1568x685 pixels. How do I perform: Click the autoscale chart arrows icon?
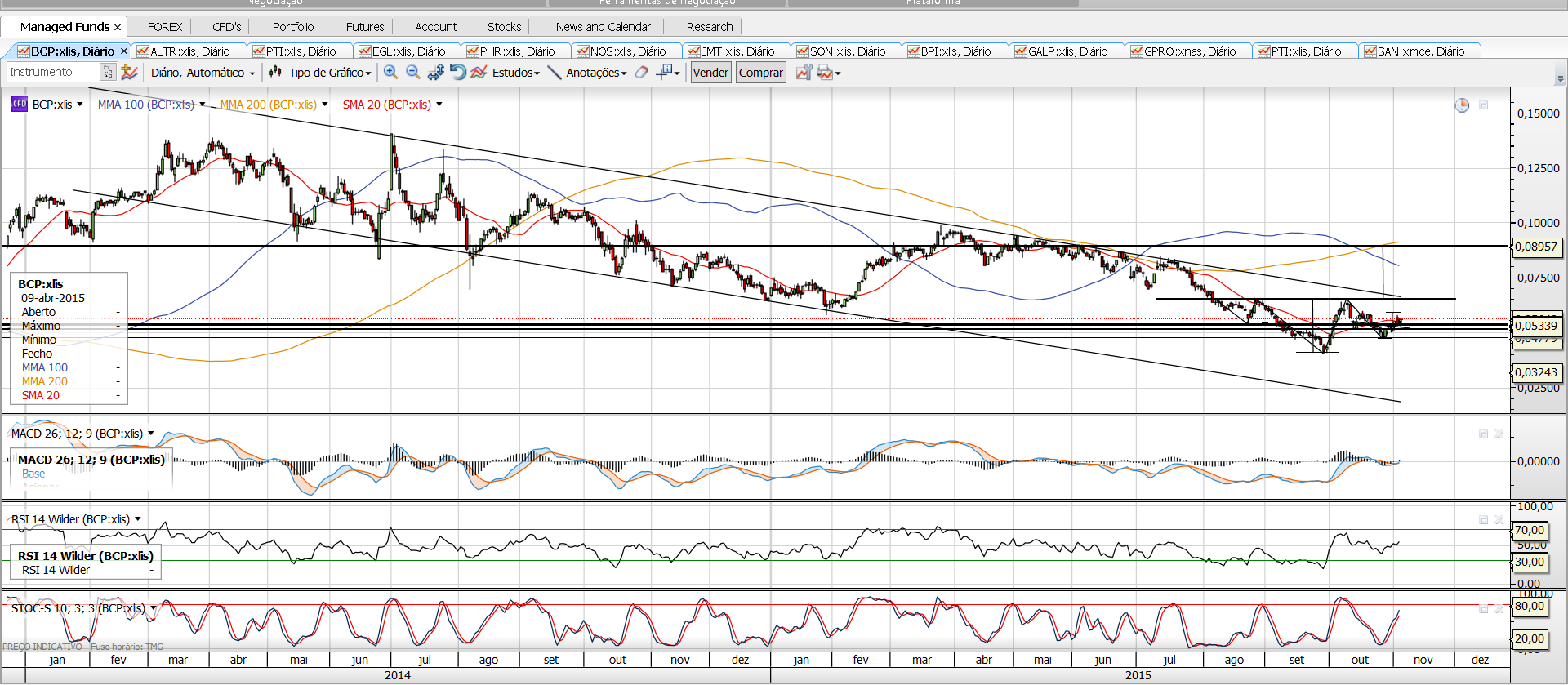(x=436, y=73)
